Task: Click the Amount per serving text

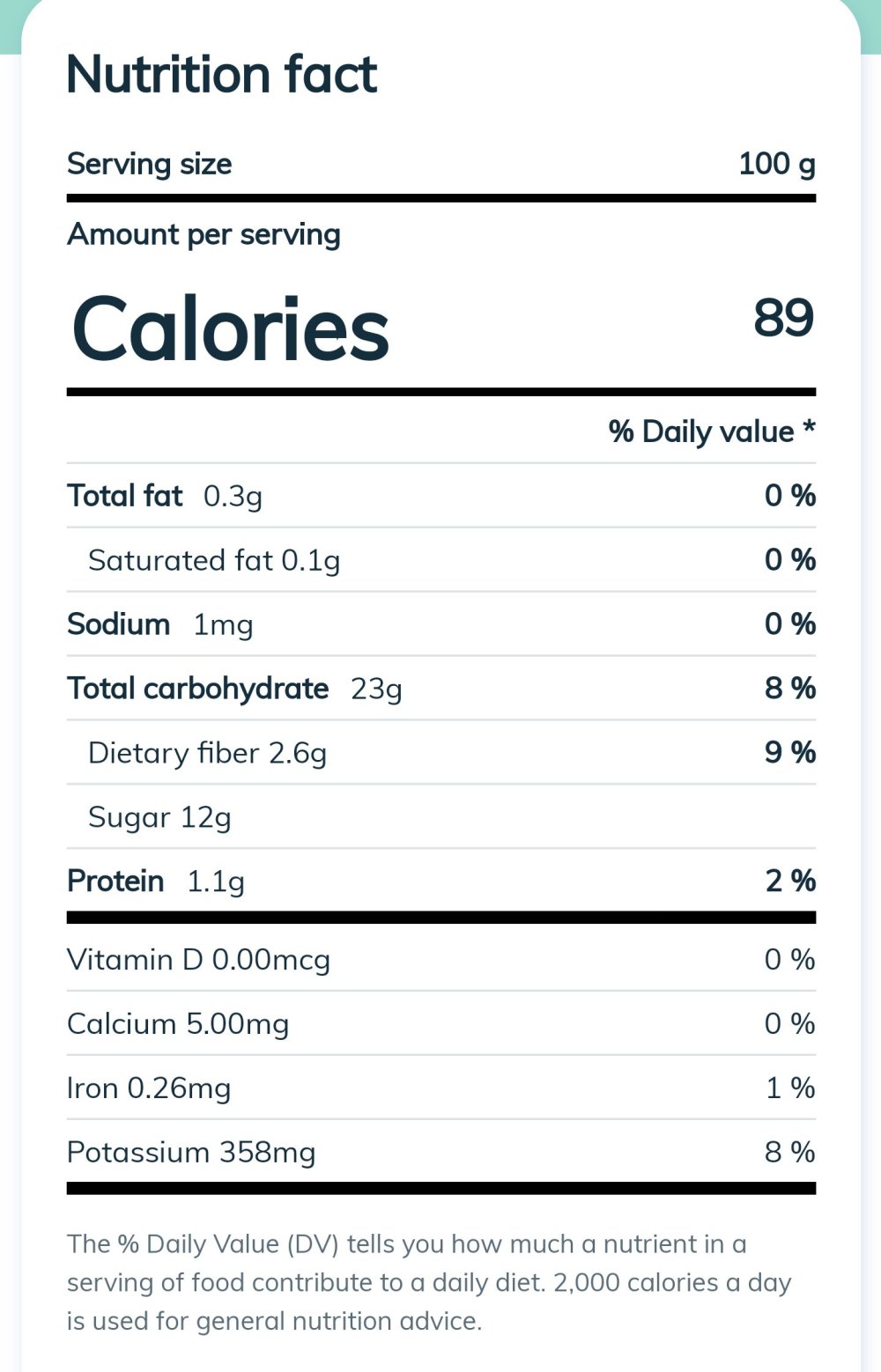Action: click(204, 234)
